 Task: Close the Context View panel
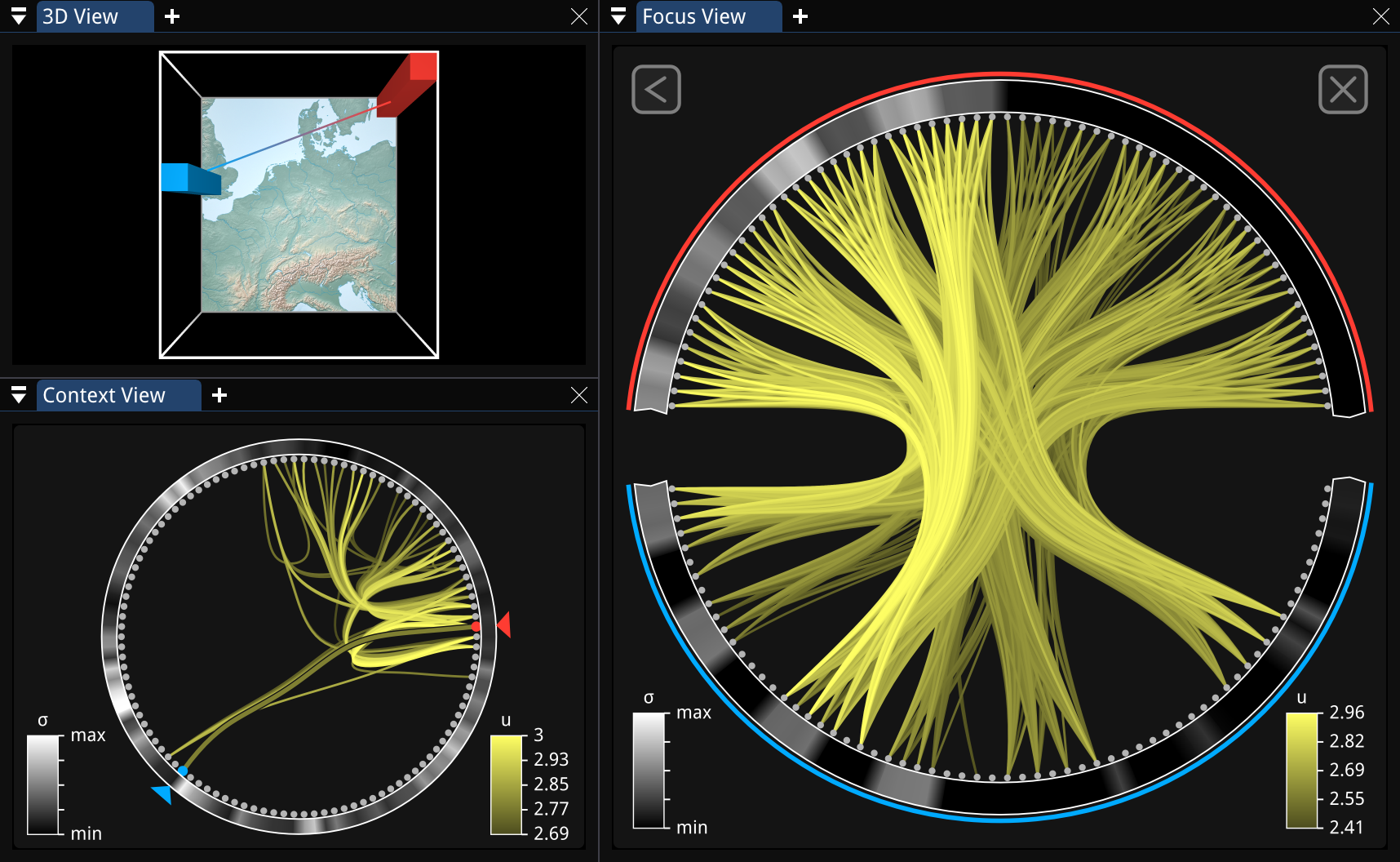(579, 395)
